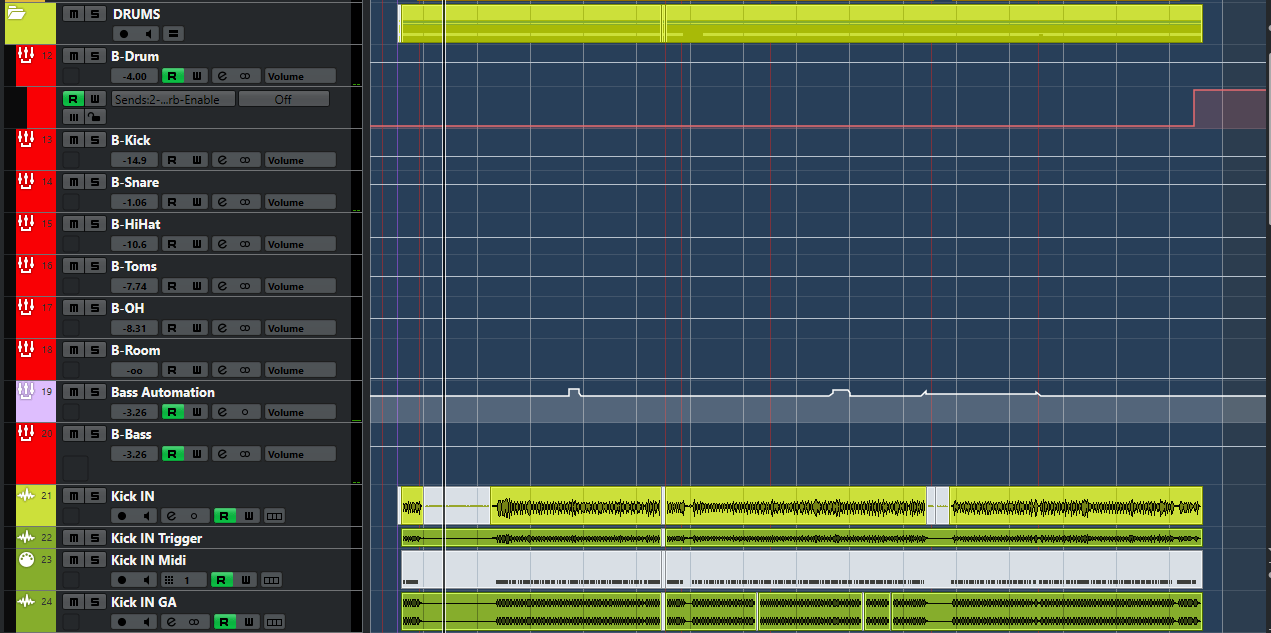This screenshot has height=633, width=1271.
Task: Solo the B-HiHat track
Action: tap(93, 224)
